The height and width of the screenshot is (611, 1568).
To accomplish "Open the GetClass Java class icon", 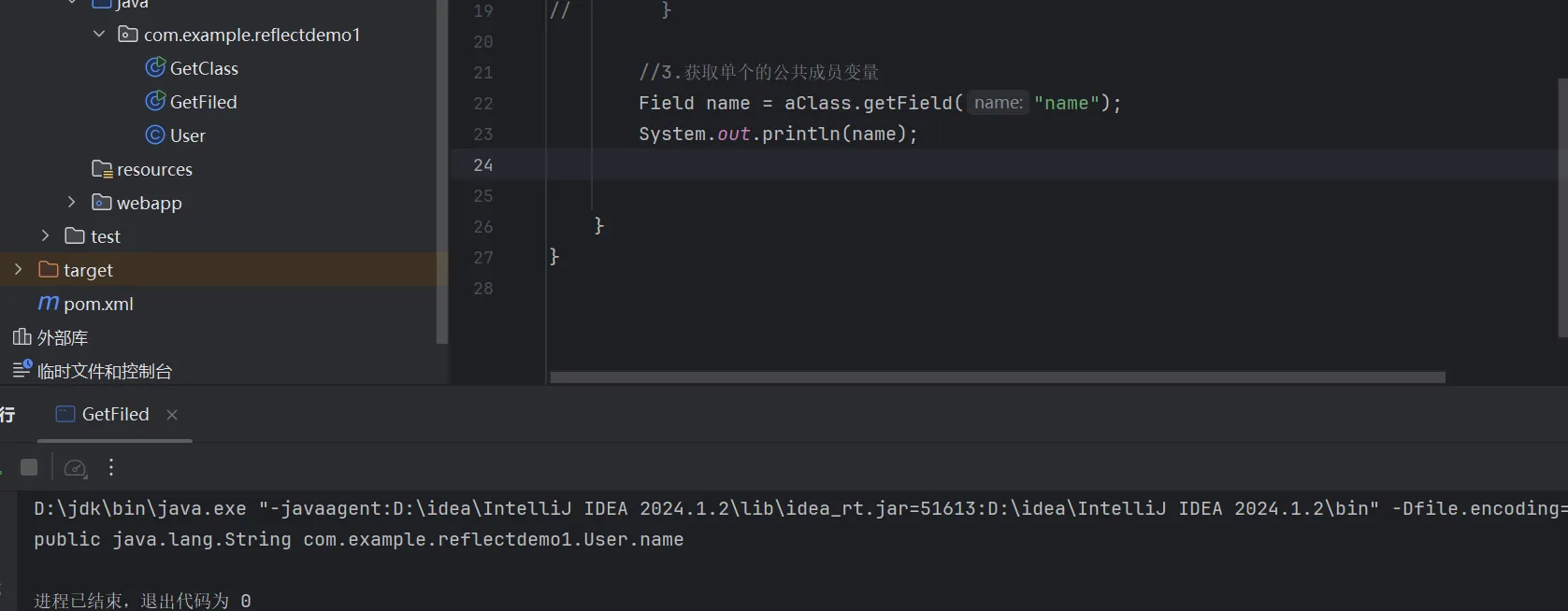I will click(x=155, y=68).
